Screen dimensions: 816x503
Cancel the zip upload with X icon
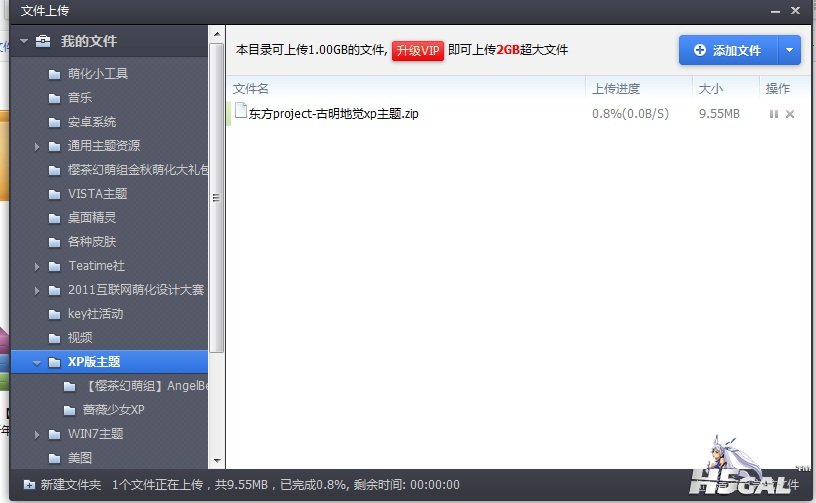(790, 114)
